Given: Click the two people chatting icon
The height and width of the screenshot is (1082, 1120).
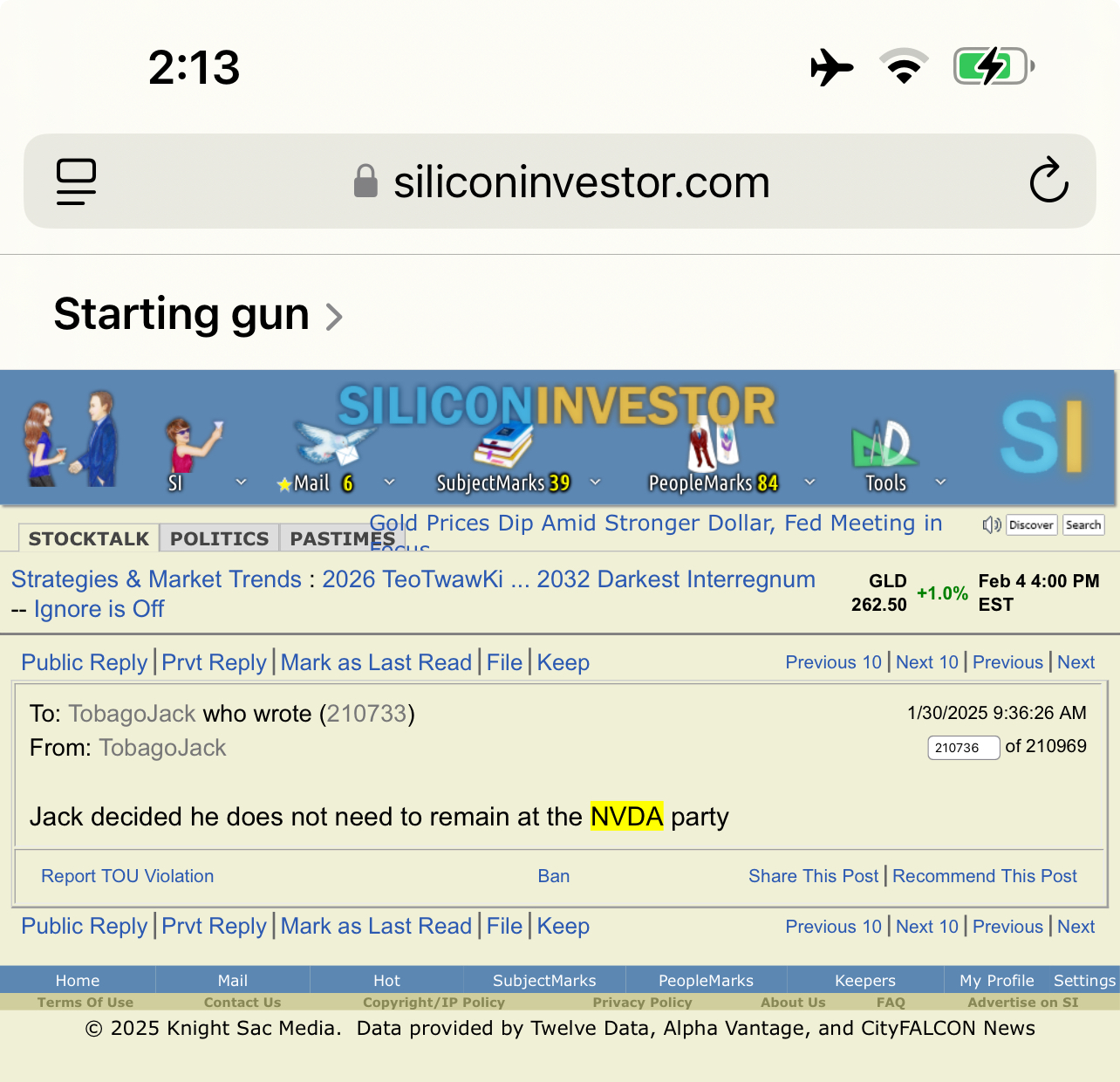Looking at the screenshot, I should pos(71,438).
